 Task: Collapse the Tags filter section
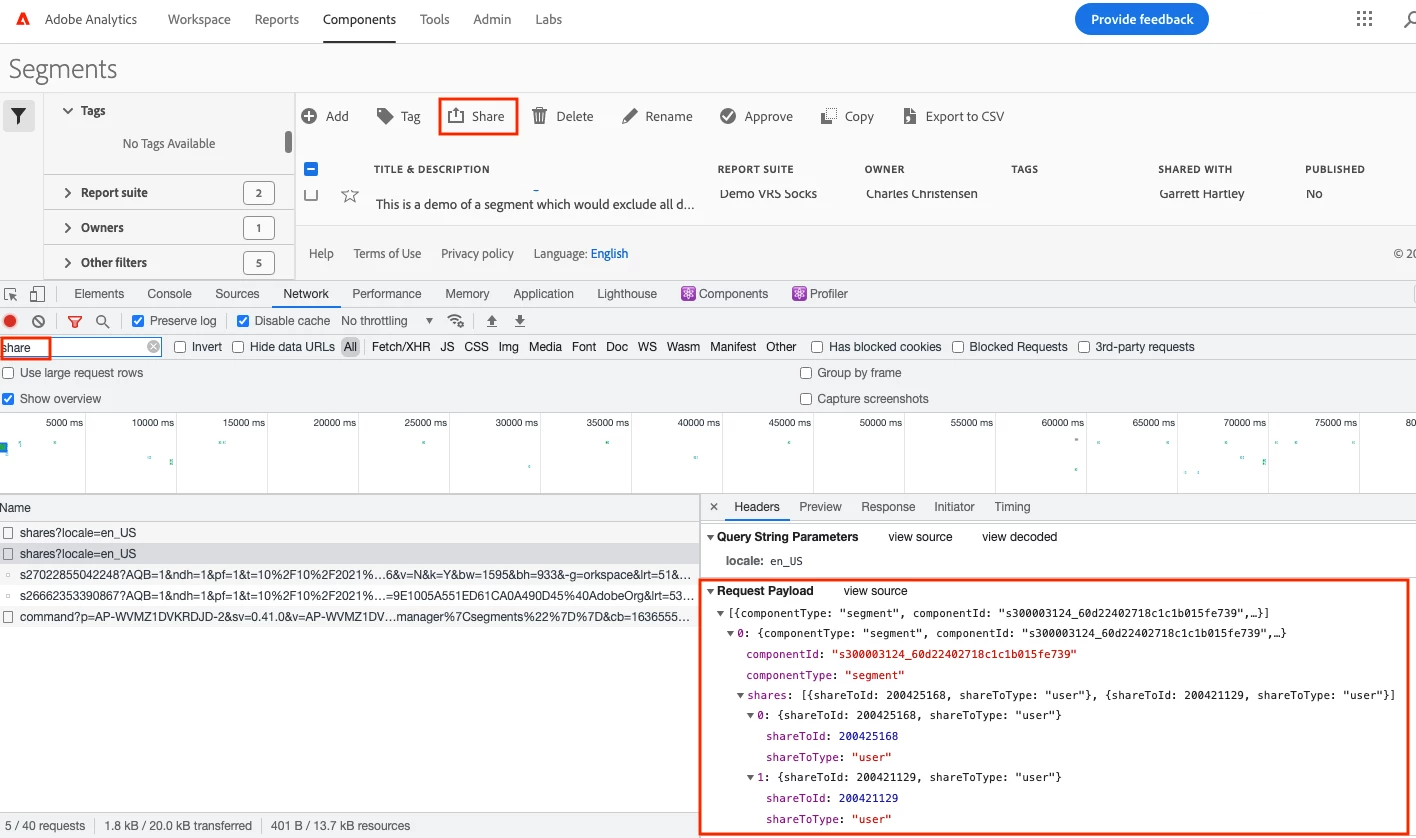pyautogui.click(x=68, y=111)
